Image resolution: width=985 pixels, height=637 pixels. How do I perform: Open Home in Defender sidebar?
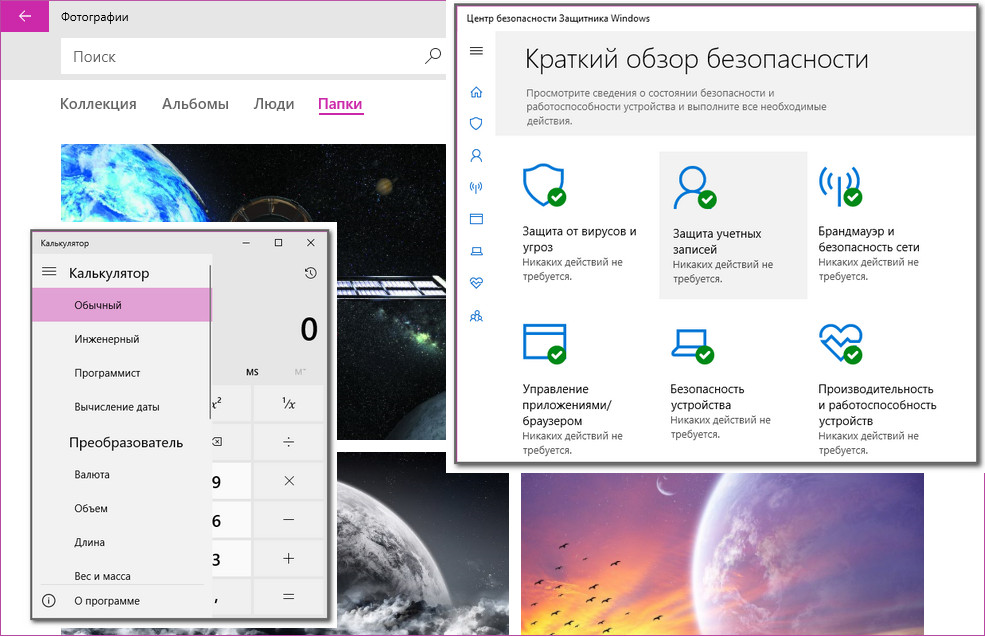point(476,92)
